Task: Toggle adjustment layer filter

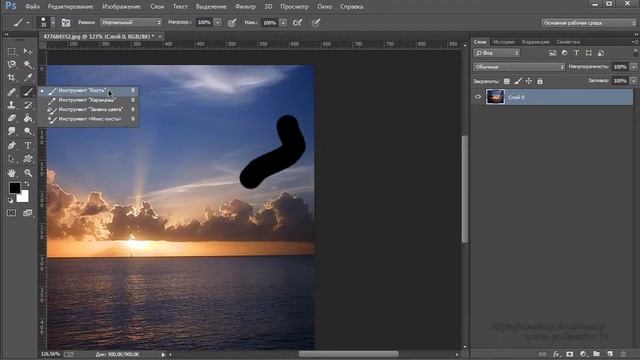Action: click(564, 53)
